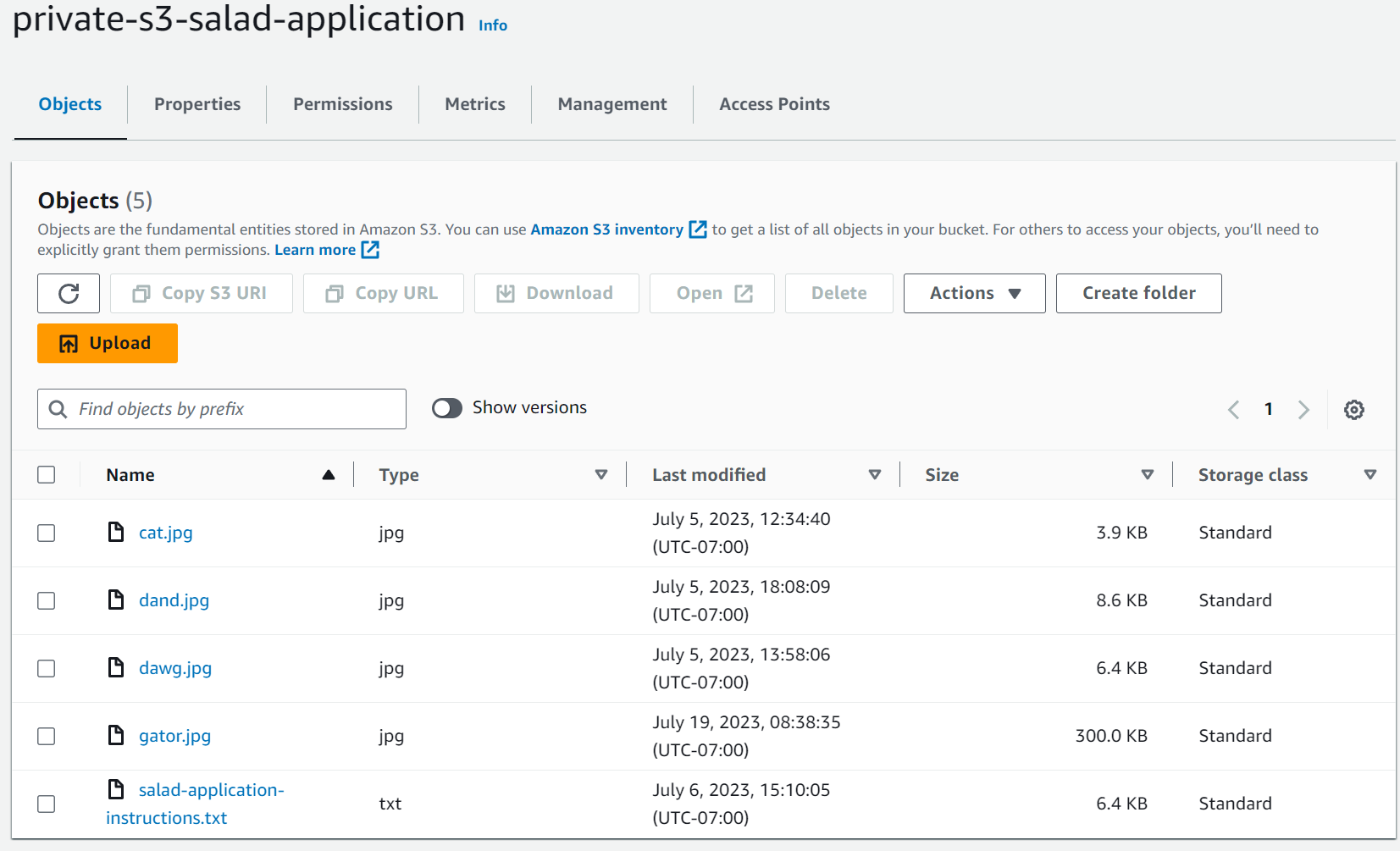Image resolution: width=1400 pixels, height=851 pixels.
Task: Open the table preferences gear icon
Action: pos(1353,410)
